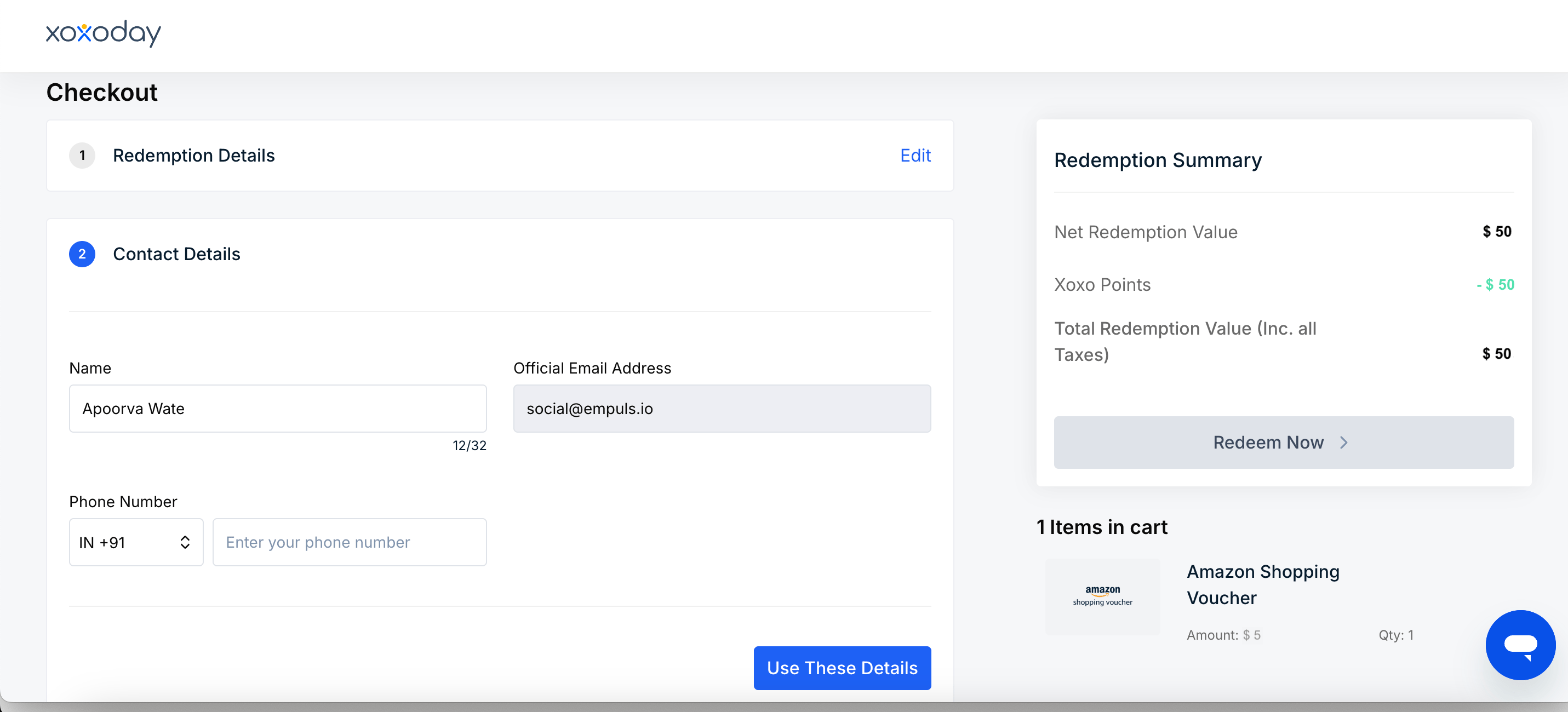This screenshot has height=712, width=1568.
Task: Open the IN +91 country code dropdown
Action: [x=136, y=542]
